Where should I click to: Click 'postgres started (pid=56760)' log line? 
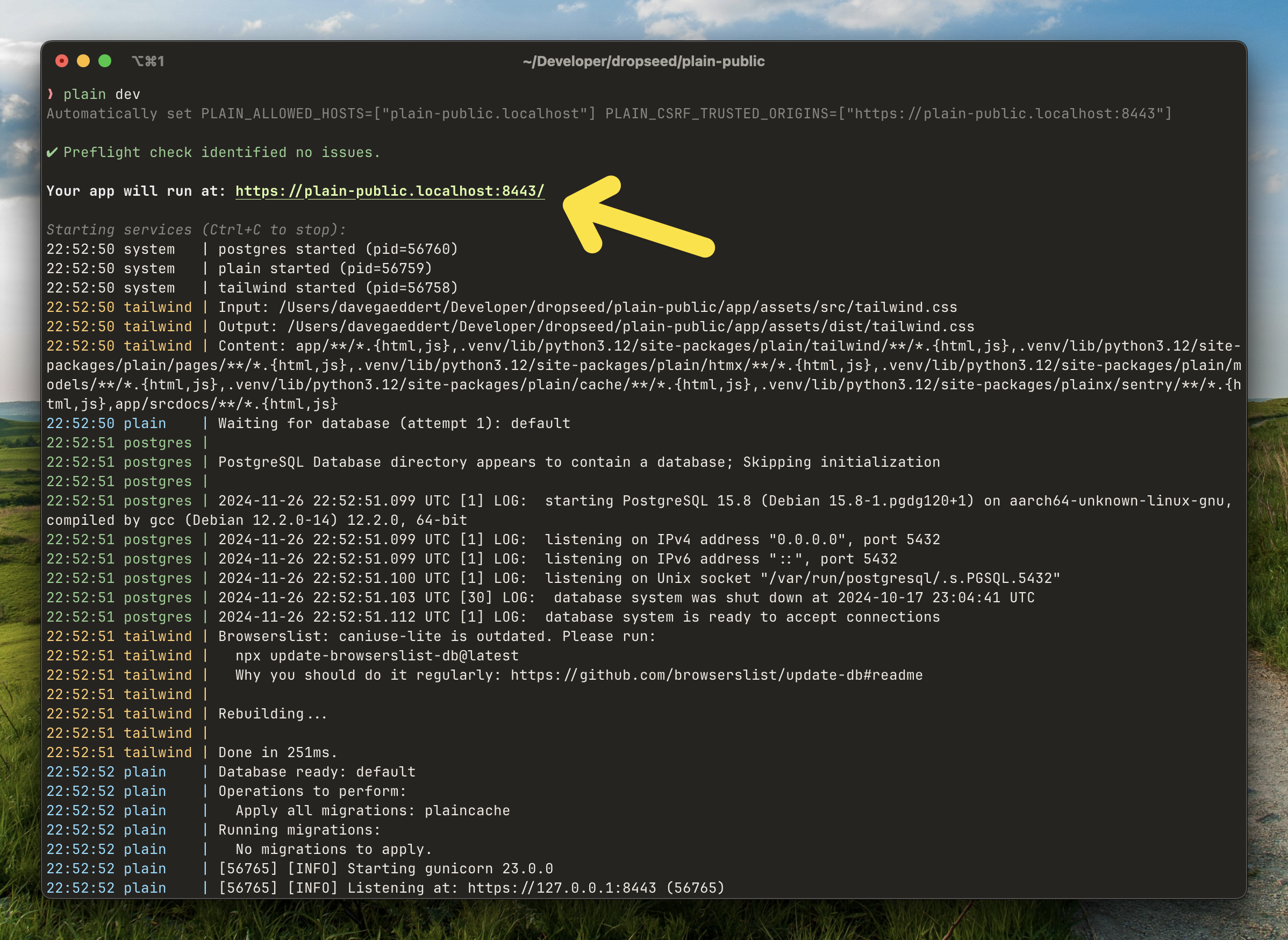click(x=338, y=249)
